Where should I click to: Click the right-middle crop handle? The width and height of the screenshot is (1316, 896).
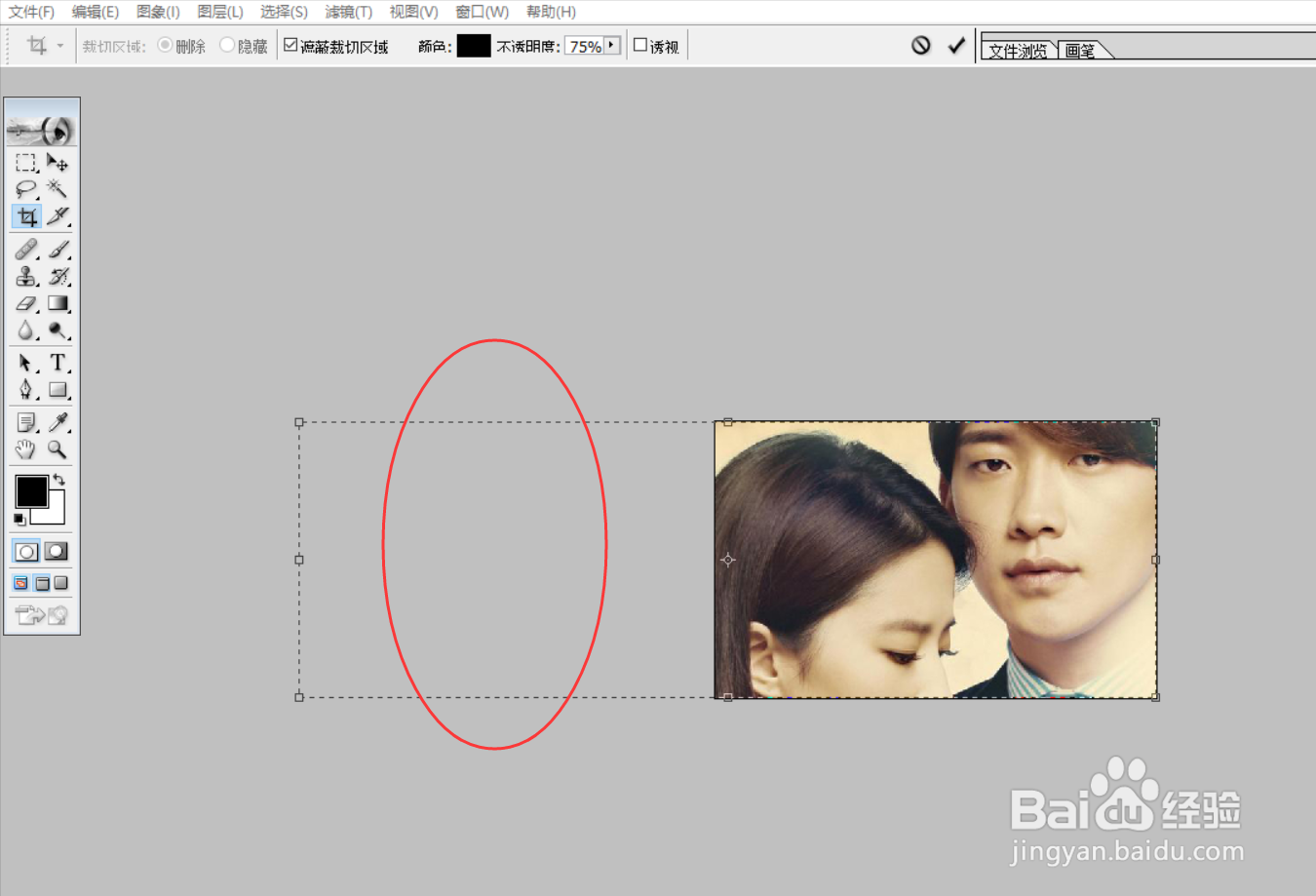point(1156,560)
